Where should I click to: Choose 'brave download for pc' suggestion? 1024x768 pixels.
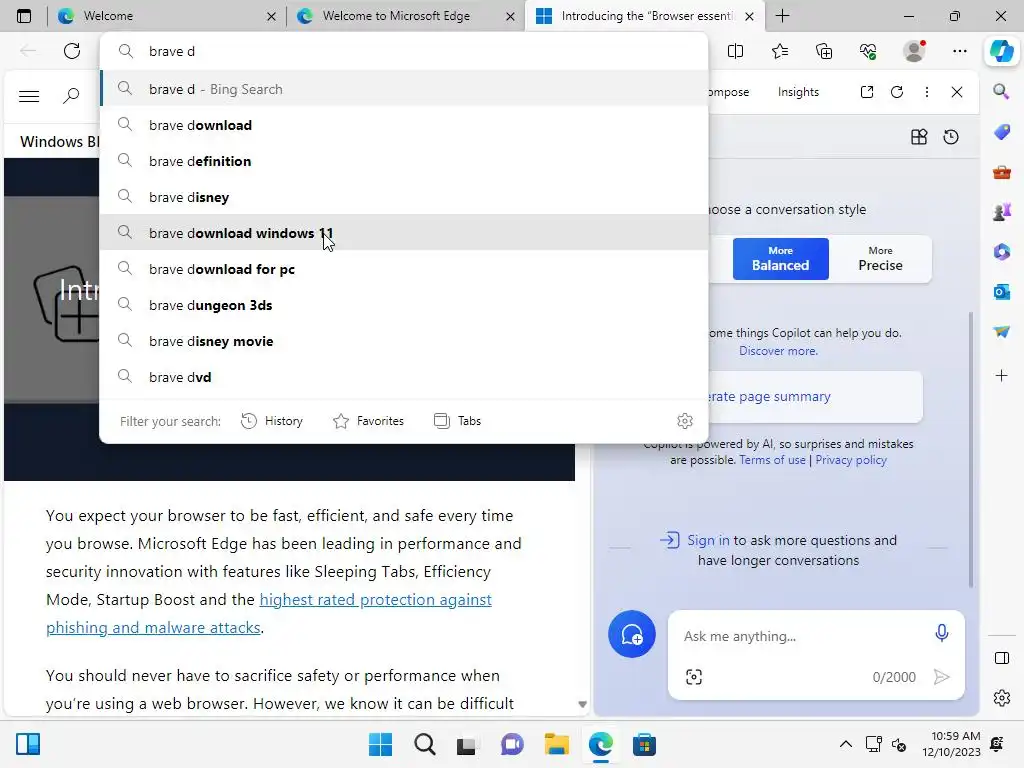404,268
